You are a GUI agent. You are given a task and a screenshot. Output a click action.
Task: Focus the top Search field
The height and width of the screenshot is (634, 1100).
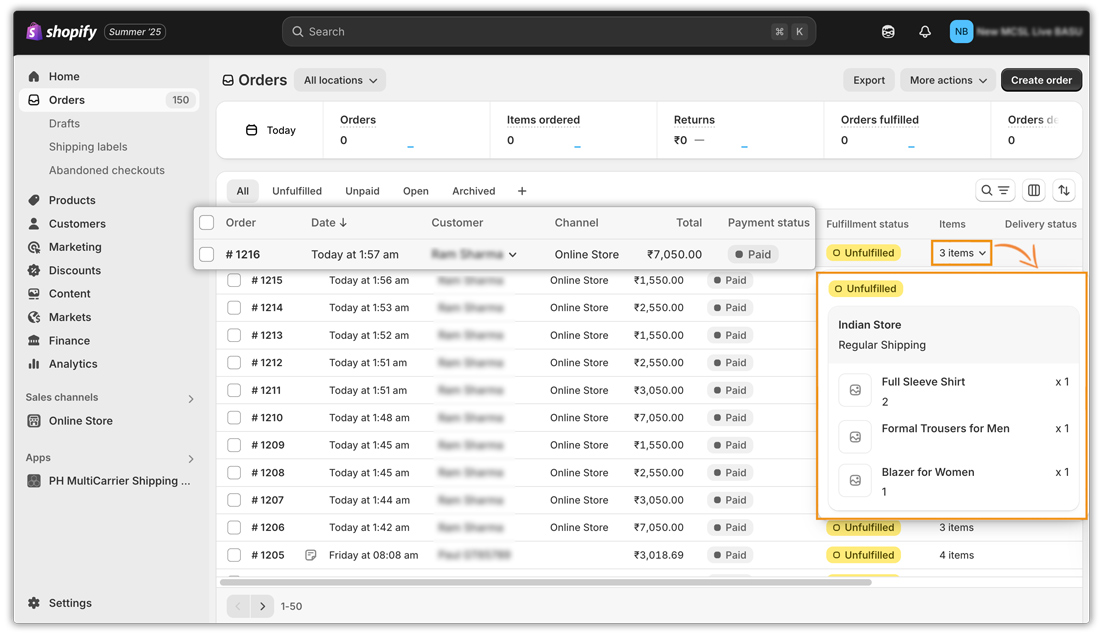[549, 32]
